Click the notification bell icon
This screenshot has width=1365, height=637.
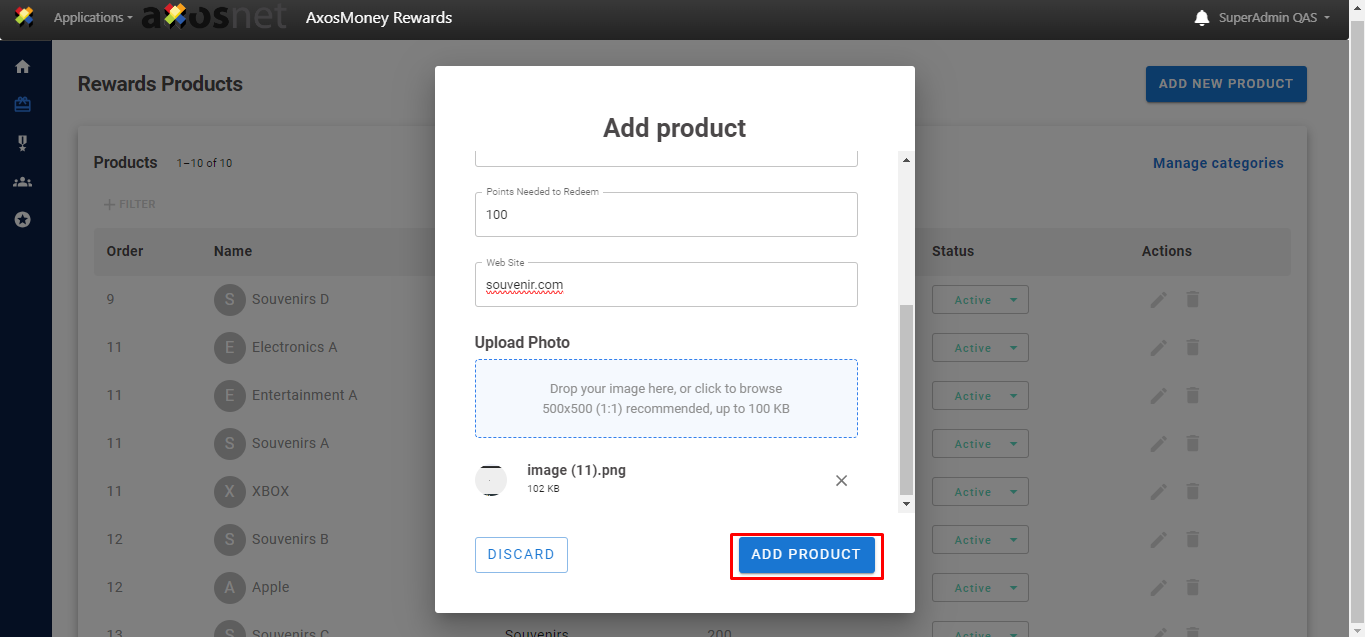[x=1202, y=18]
